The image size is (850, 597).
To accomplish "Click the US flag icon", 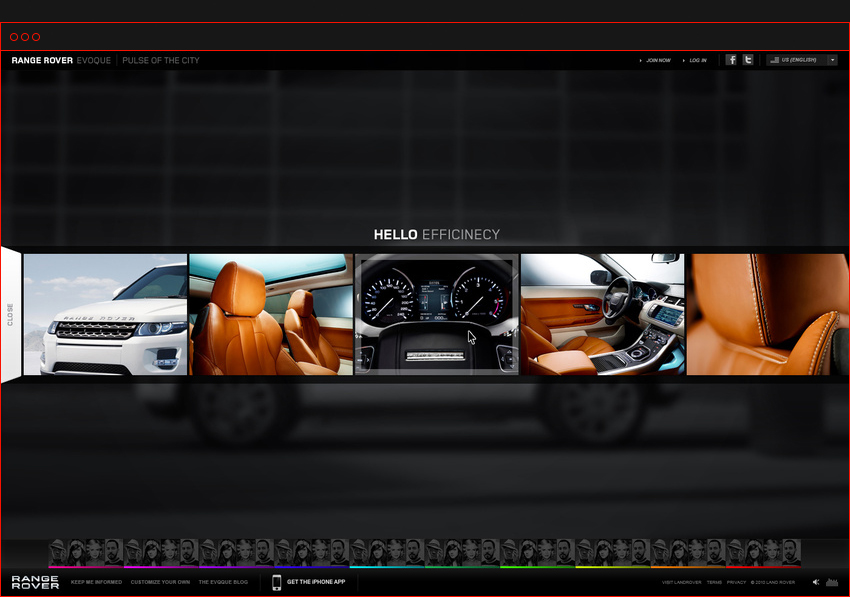I will point(774,60).
